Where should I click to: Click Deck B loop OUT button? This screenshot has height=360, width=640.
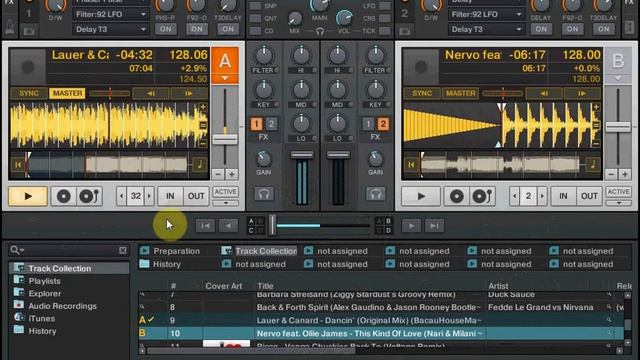589,196
